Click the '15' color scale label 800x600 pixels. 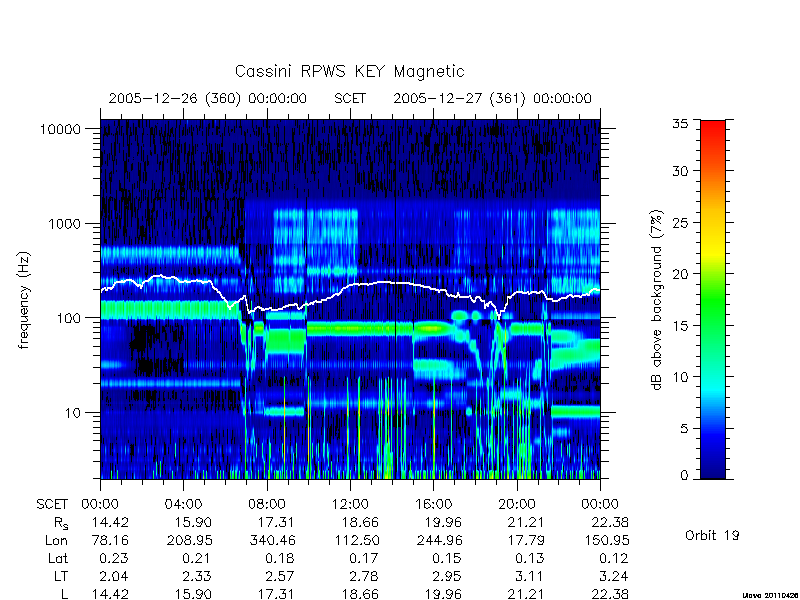point(680,326)
